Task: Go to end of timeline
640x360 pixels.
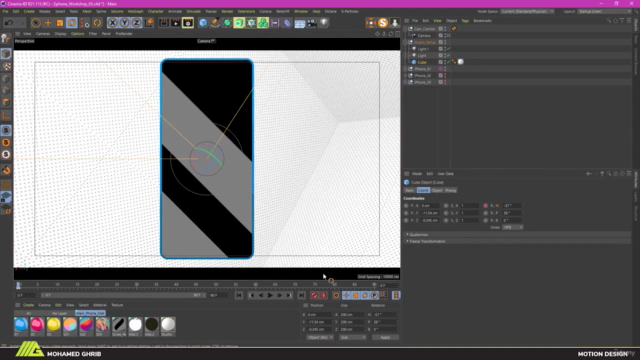Action: (301, 295)
